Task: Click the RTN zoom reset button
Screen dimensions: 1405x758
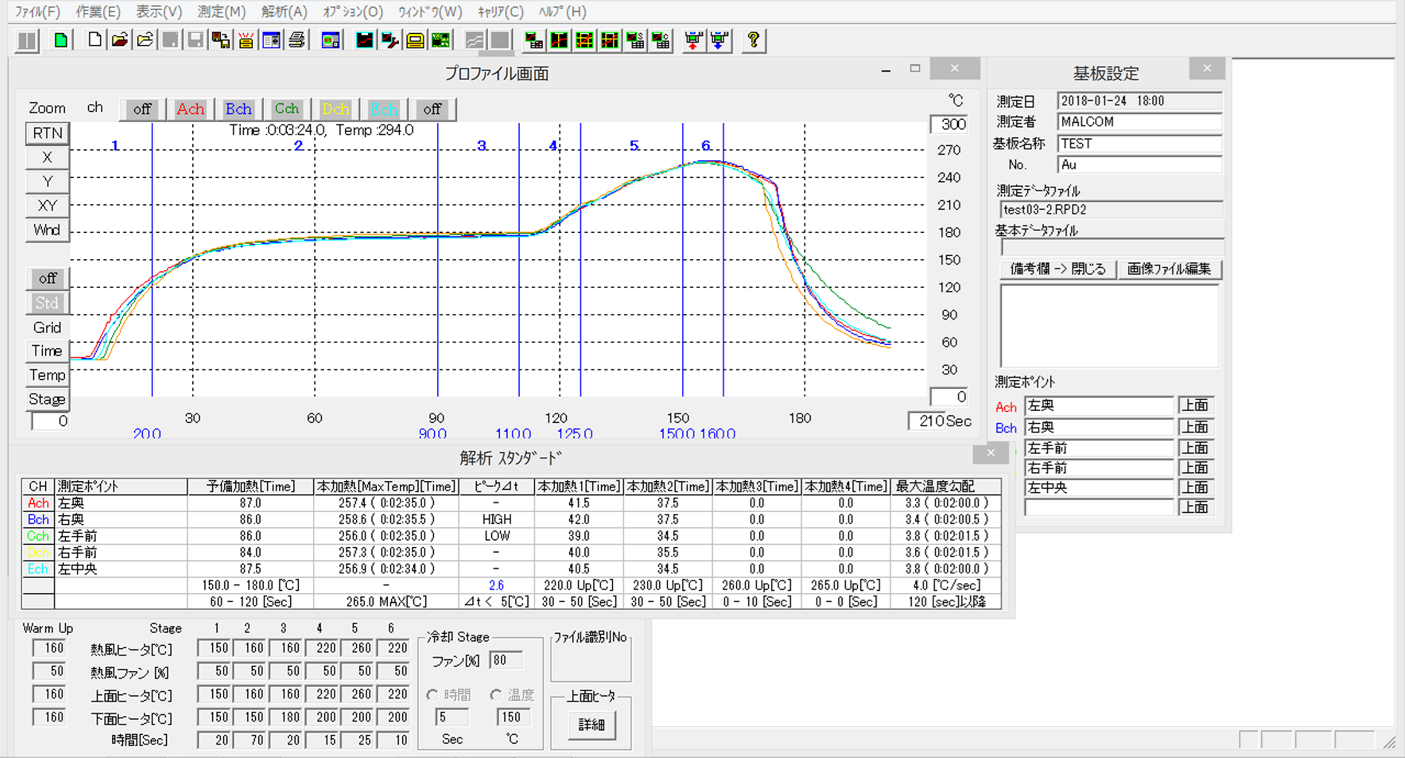Action: click(47, 133)
